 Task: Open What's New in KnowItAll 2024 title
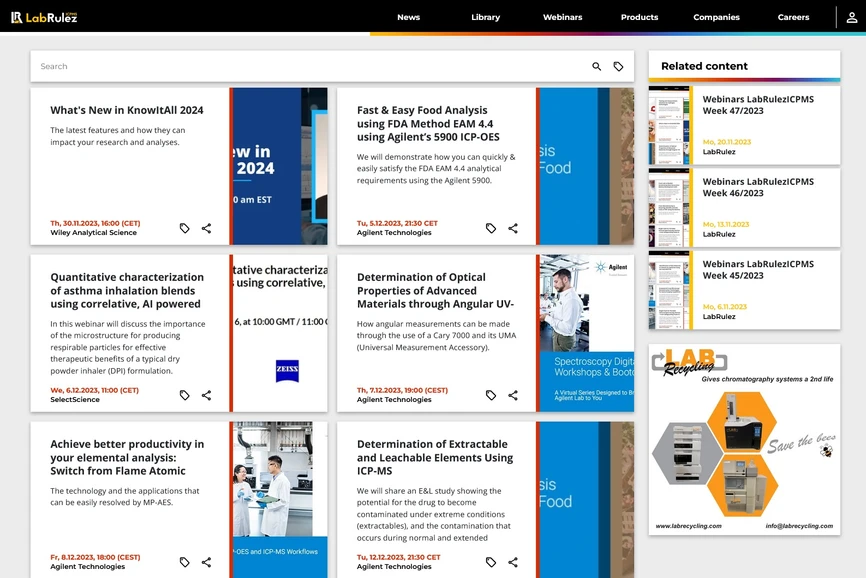(x=127, y=110)
